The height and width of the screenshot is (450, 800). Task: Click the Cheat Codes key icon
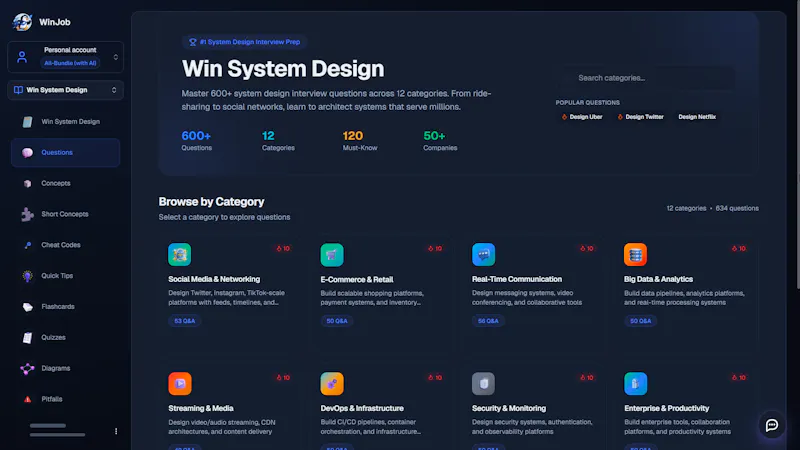click(x=28, y=245)
